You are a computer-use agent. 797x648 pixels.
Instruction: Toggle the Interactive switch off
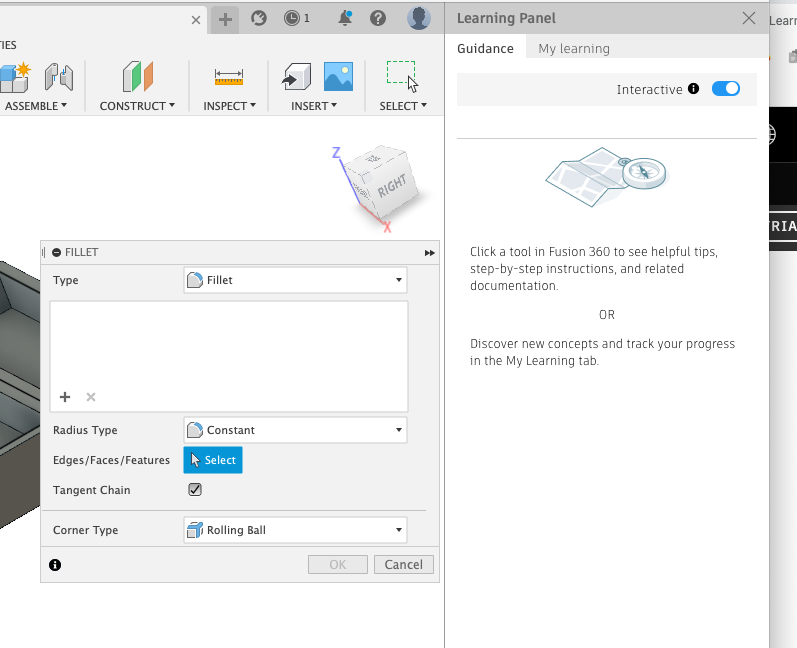click(726, 88)
